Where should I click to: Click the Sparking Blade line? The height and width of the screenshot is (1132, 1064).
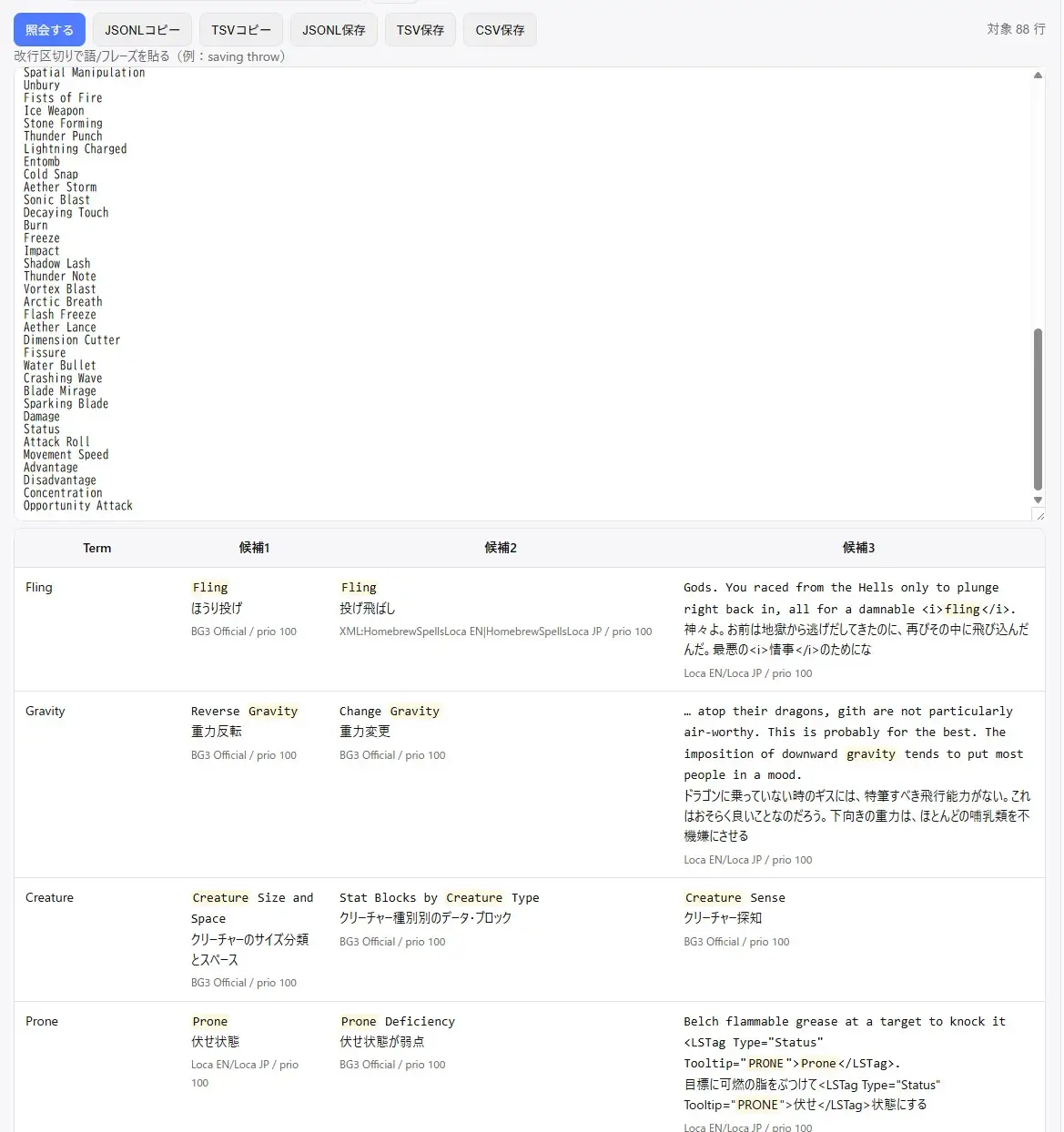(x=66, y=403)
